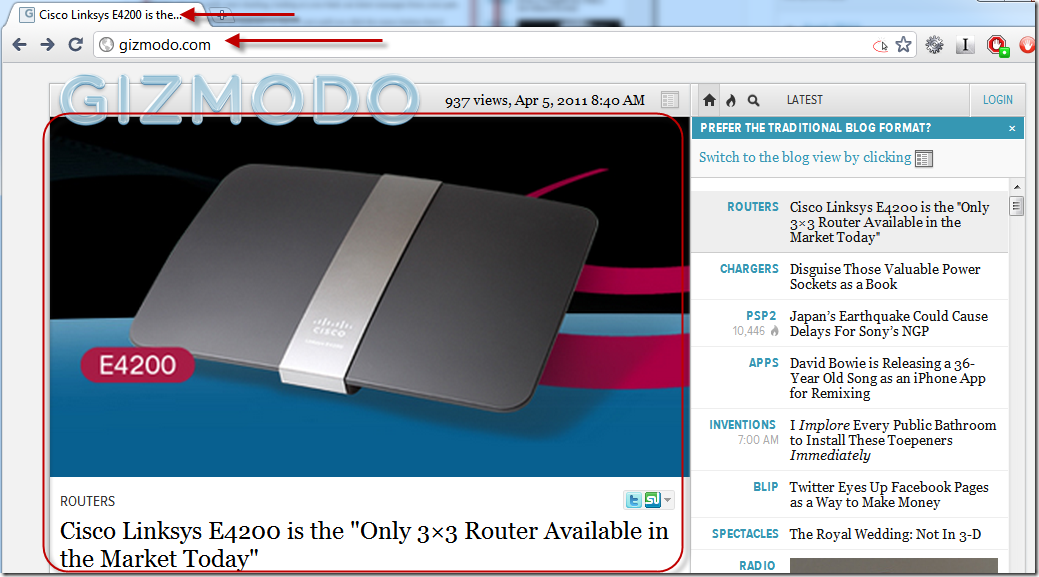Share article on Twitter
Viewport: 1039px width, 577px height.
click(633, 500)
